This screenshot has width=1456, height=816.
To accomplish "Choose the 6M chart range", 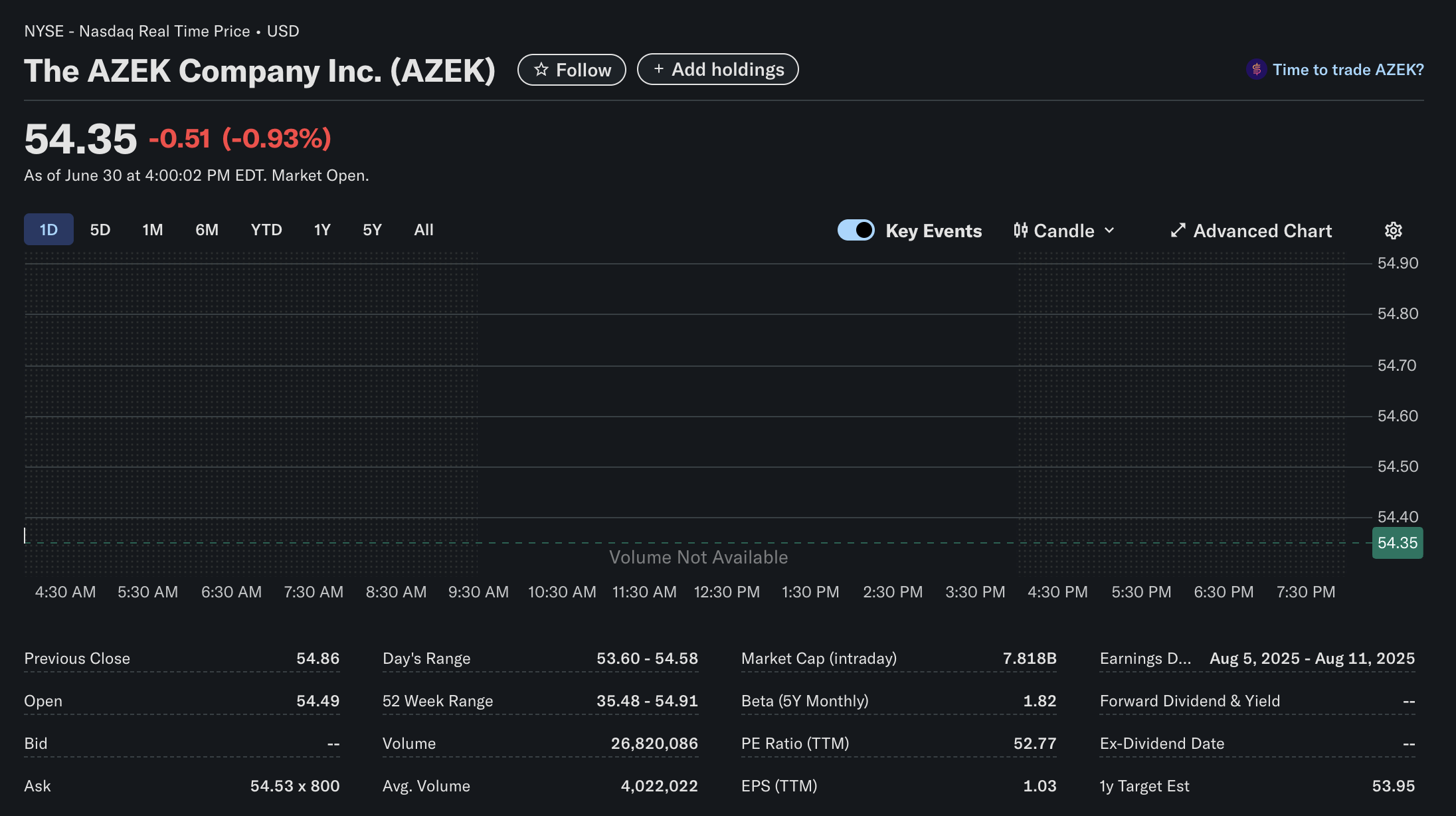I will pos(207,230).
